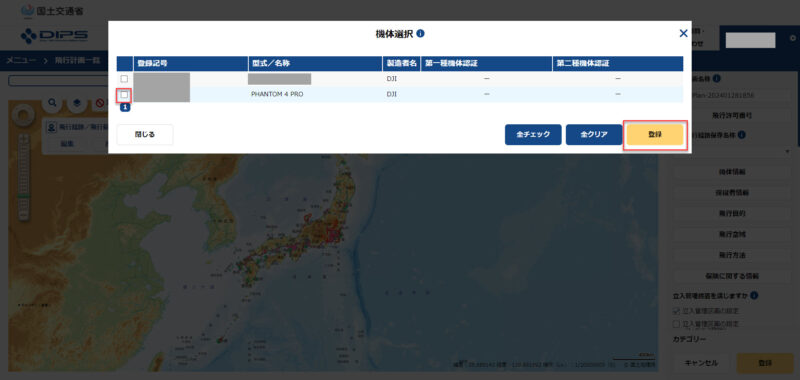Click the 全クリア button
Viewport: 800px width, 380px height.
(594, 135)
